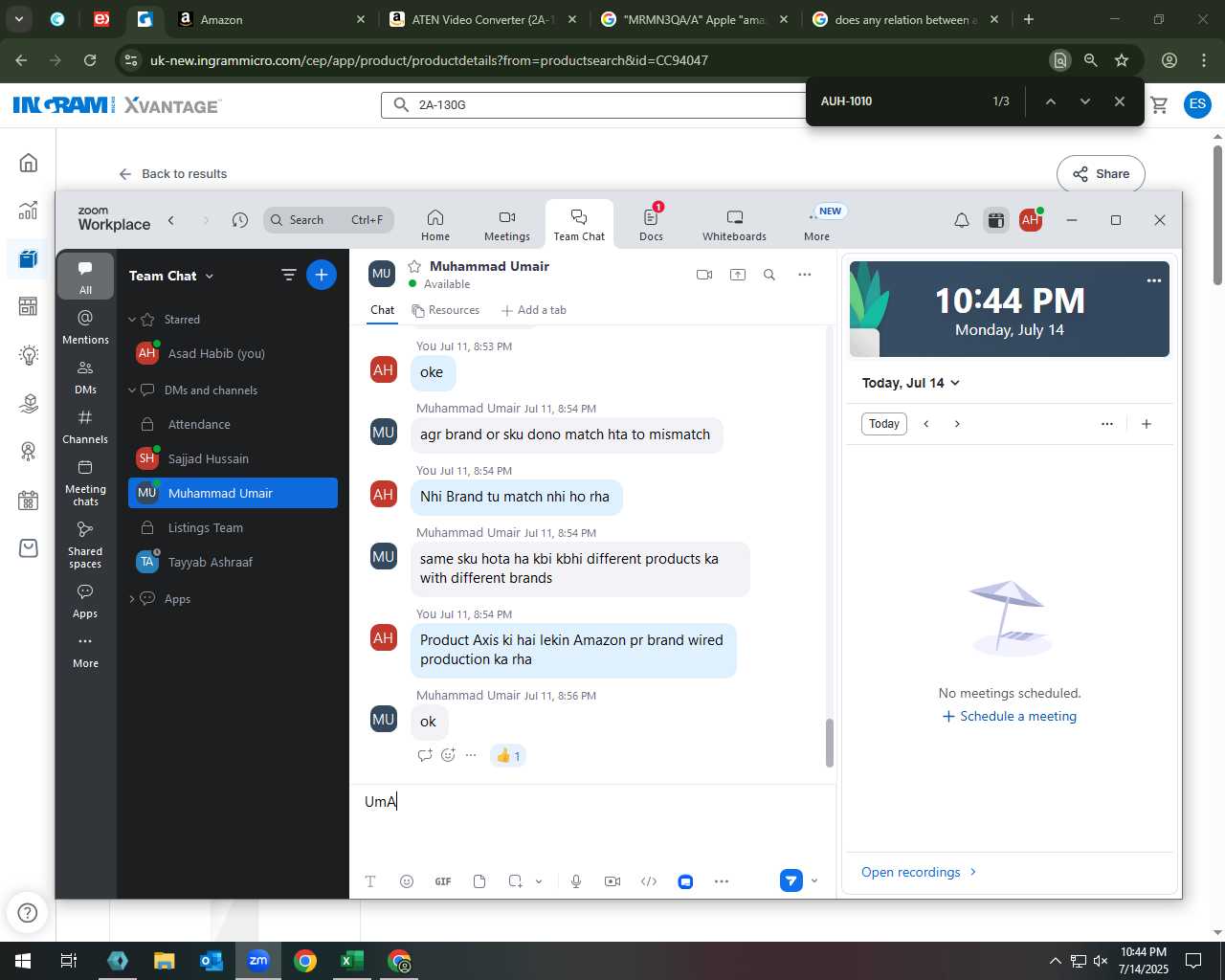
Task: Click Share button on Ingram page
Action: tap(1101, 174)
